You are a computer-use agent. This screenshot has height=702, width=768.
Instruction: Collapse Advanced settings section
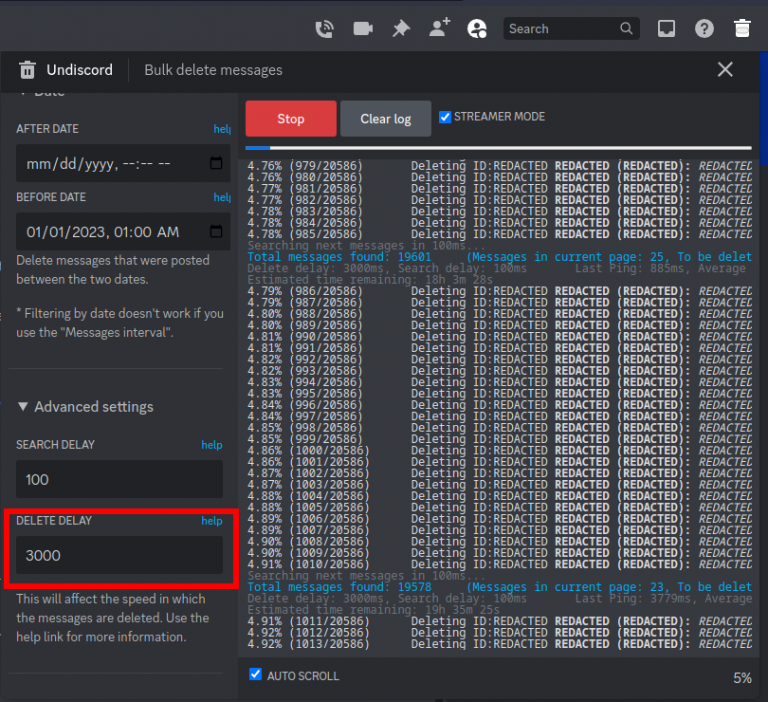tap(86, 407)
